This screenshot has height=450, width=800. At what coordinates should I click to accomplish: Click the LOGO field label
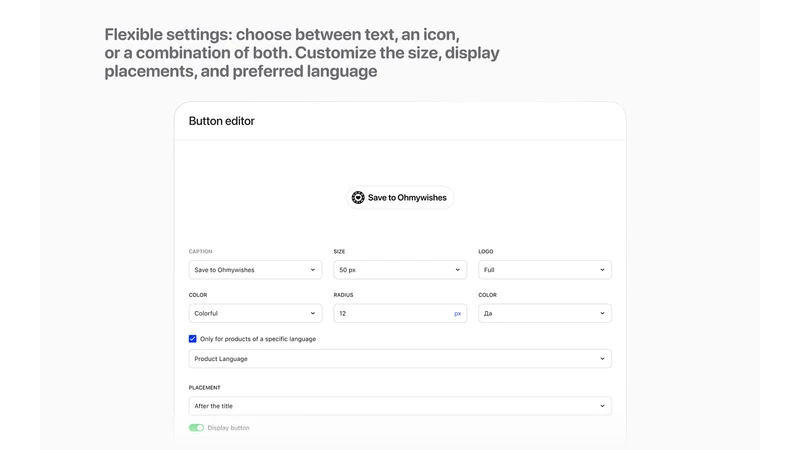coord(486,252)
